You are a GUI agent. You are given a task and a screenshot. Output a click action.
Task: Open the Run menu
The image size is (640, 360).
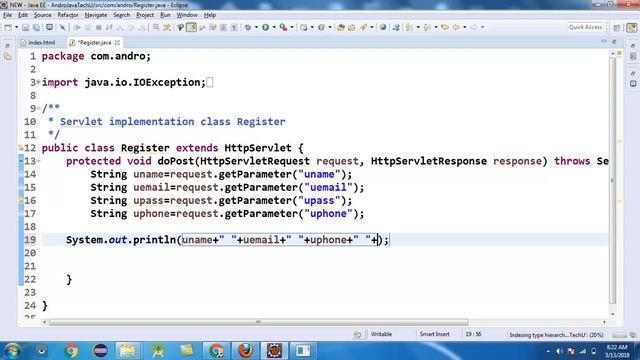(x=165, y=15)
